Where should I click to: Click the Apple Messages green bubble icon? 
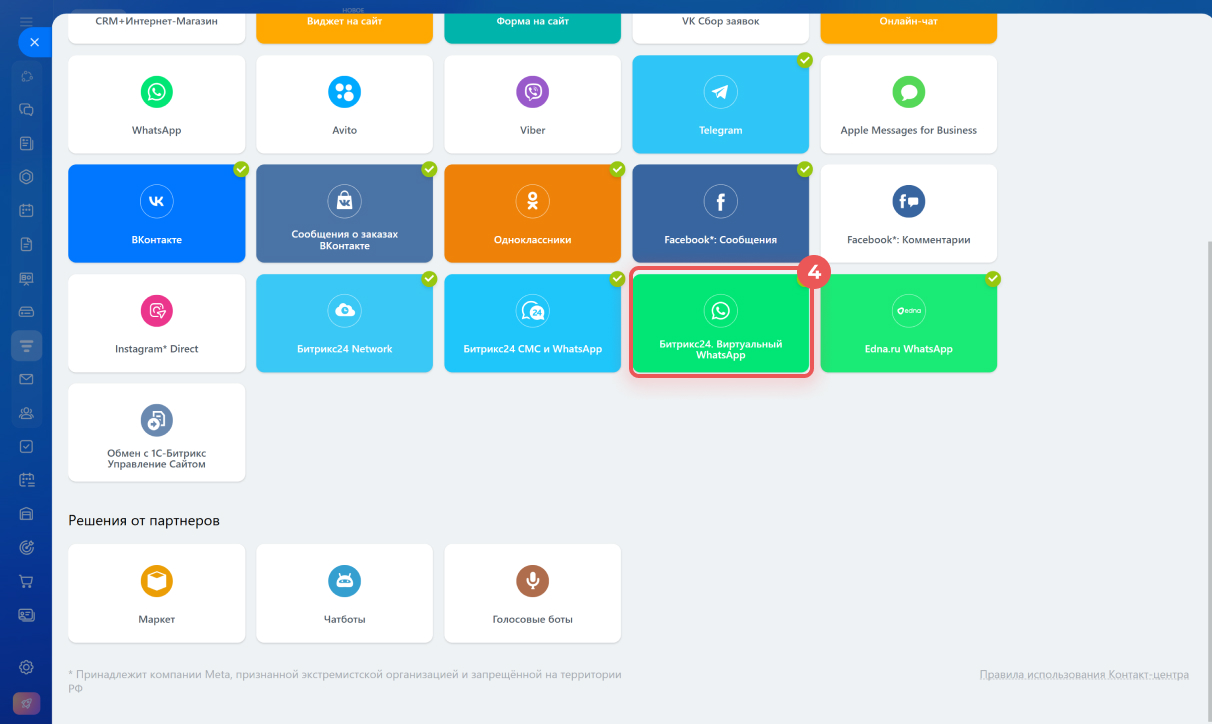[x=909, y=92]
